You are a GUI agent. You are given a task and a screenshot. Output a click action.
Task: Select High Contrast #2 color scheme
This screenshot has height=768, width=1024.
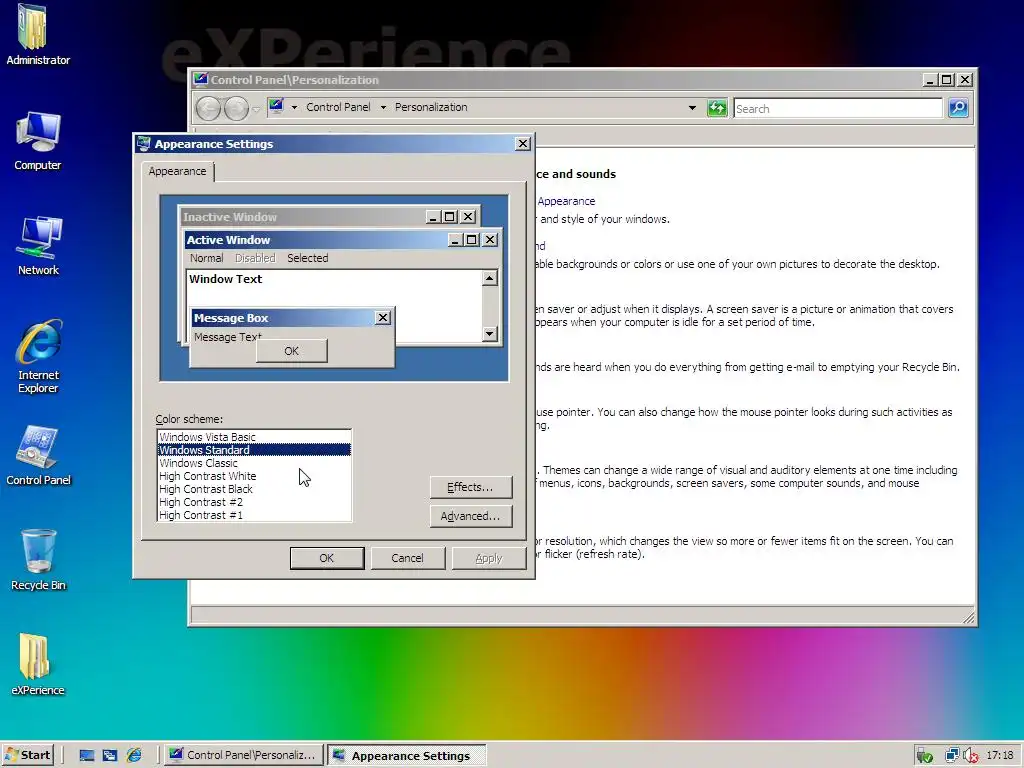[x=254, y=502]
